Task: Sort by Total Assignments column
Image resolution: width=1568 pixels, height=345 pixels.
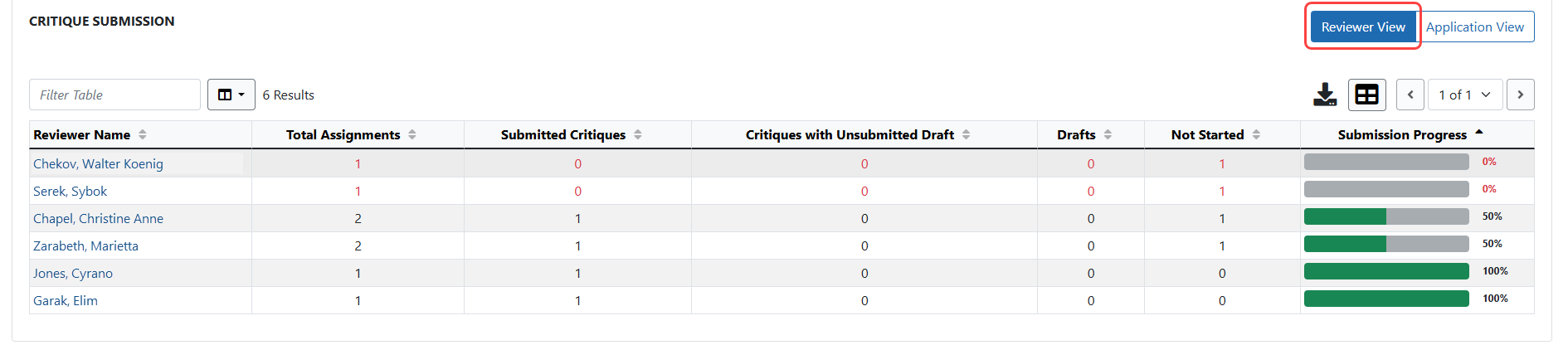Action: (x=412, y=134)
